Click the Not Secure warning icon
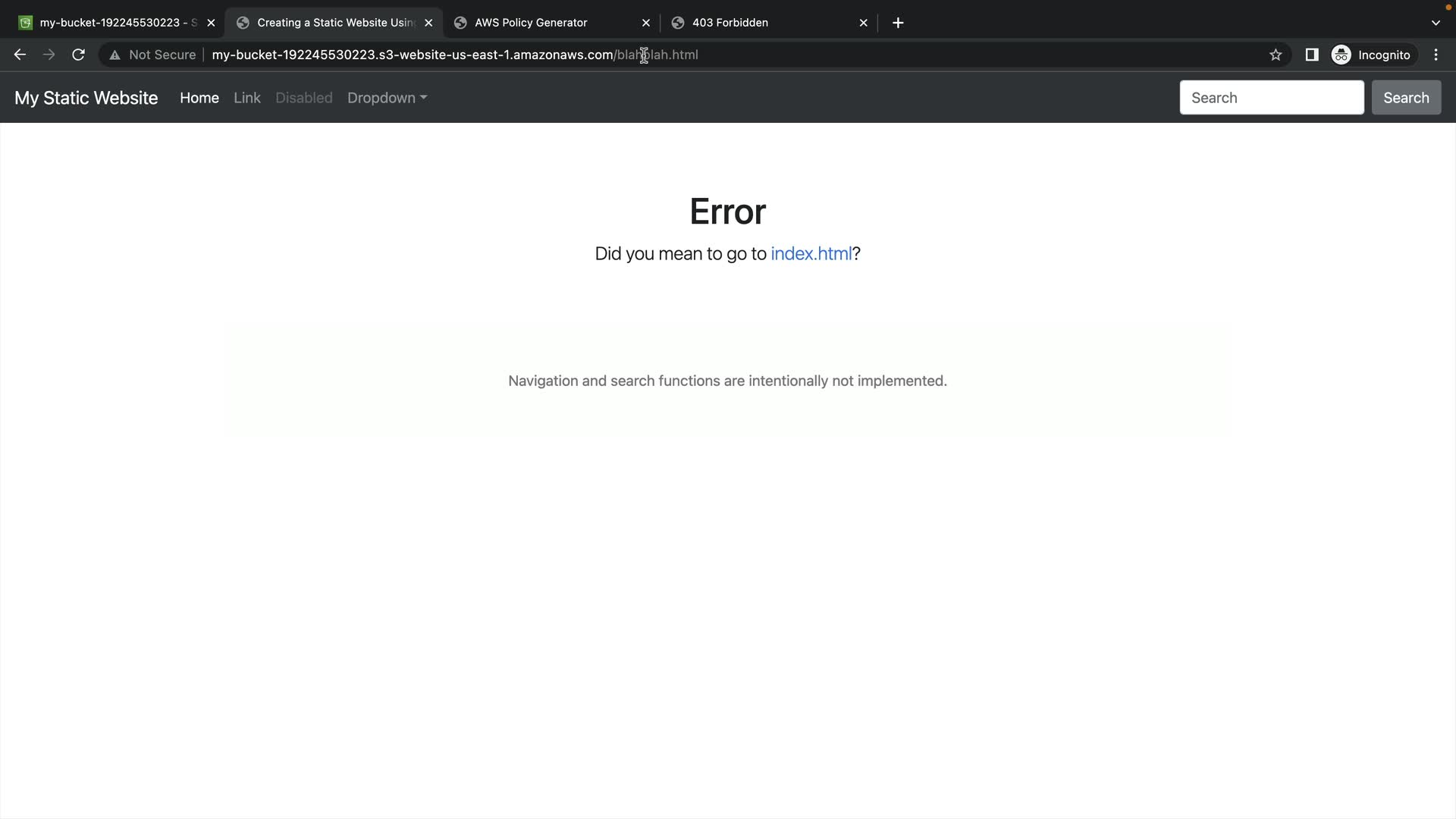1456x819 pixels. coord(115,55)
